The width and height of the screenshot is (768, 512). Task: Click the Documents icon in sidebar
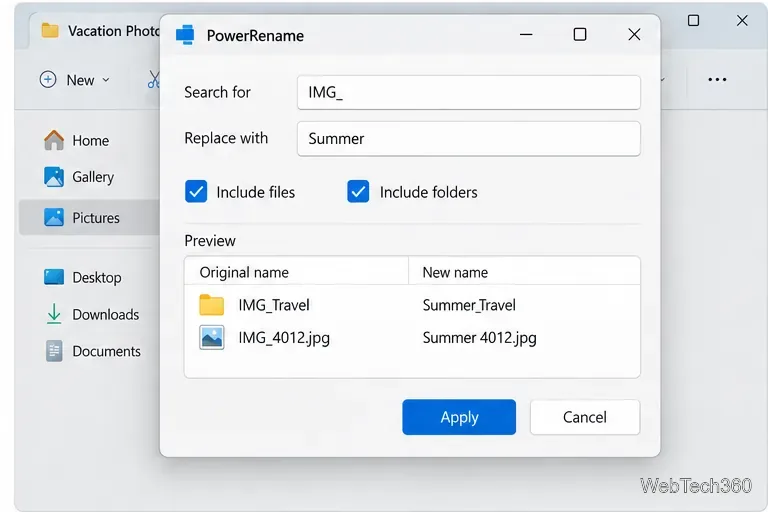point(54,351)
